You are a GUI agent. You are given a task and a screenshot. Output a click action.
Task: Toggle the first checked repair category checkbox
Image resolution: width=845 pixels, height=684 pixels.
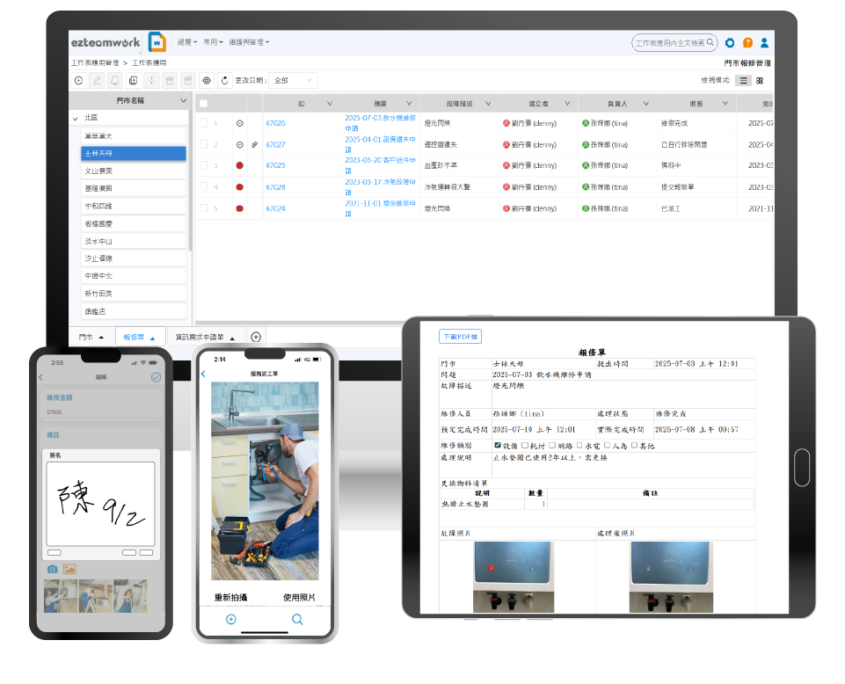point(497,445)
